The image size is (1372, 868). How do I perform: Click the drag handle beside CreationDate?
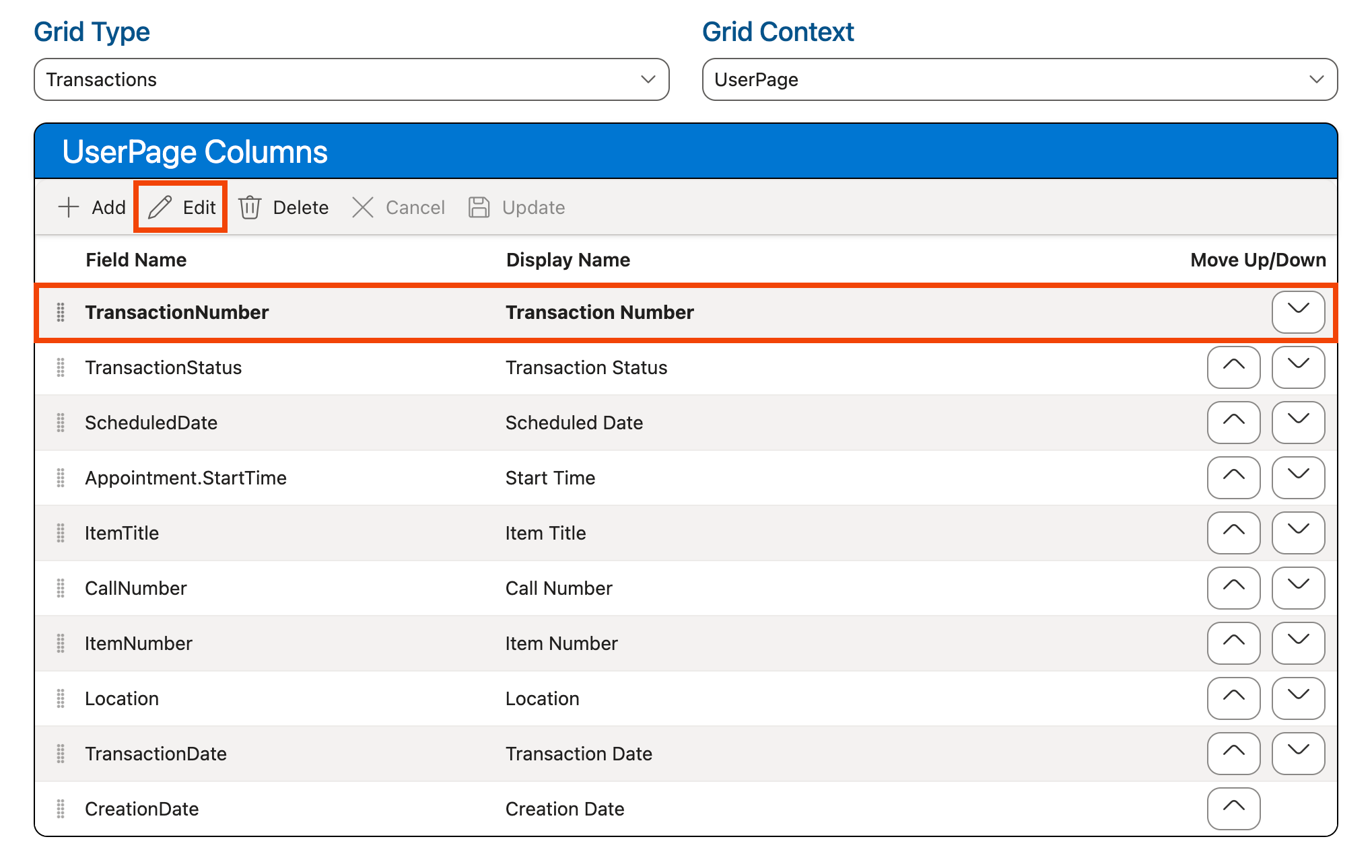pos(61,808)
